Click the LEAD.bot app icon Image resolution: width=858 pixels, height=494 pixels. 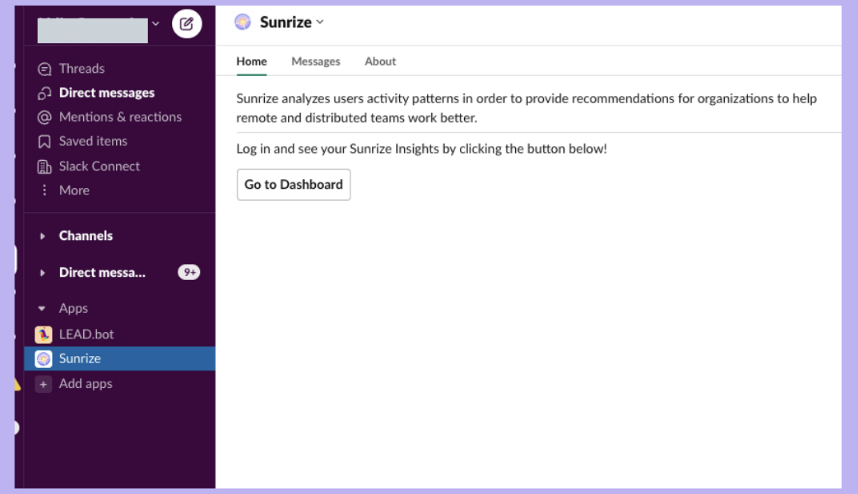click(43, 334)
